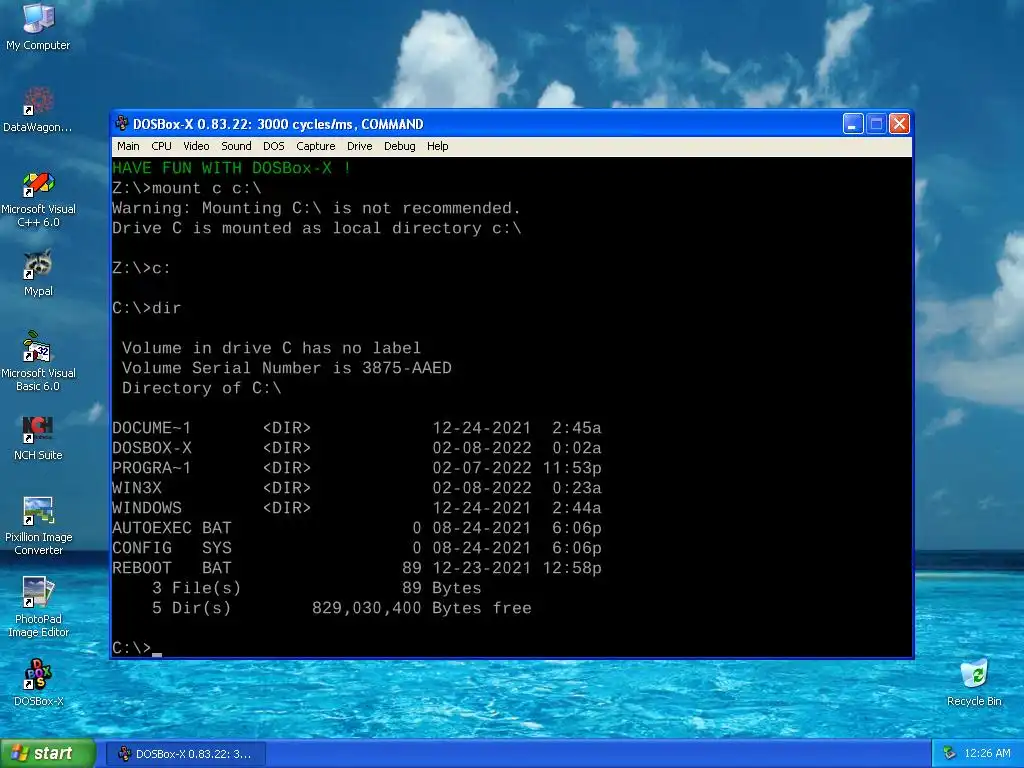
Task: Click the 'Directory of C:\' line
Action: (x=202, y=389)
